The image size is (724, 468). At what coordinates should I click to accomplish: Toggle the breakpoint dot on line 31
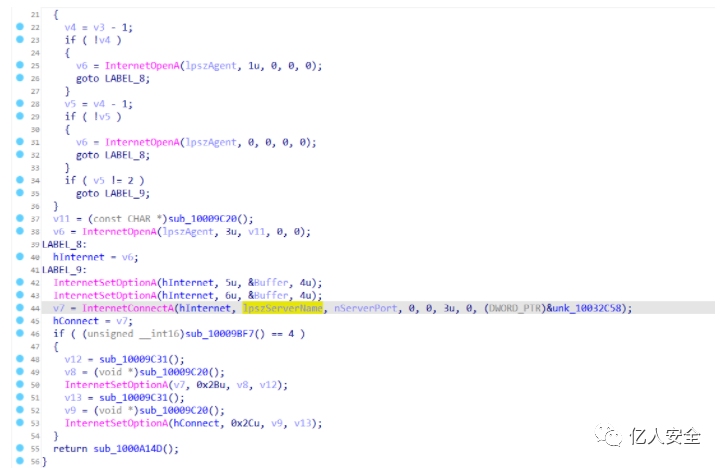pos(20,142)
